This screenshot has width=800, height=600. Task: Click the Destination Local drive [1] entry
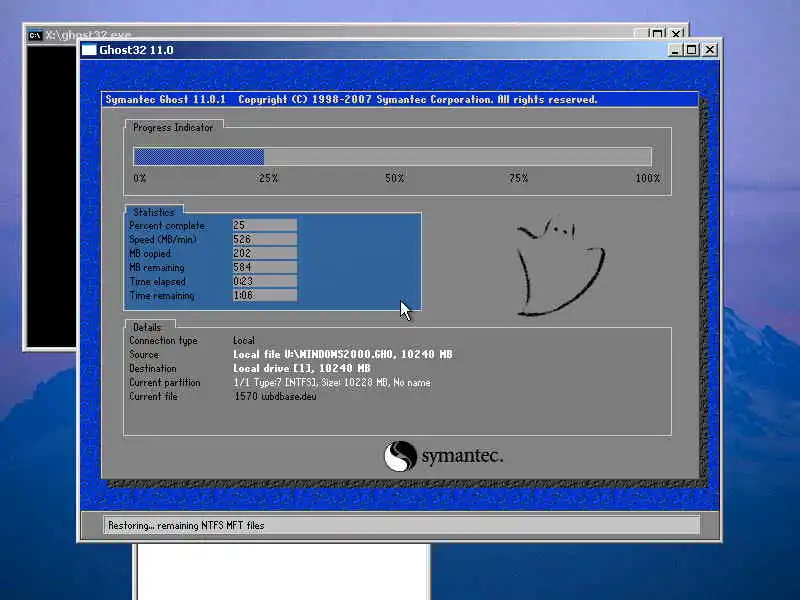(302, 368)
